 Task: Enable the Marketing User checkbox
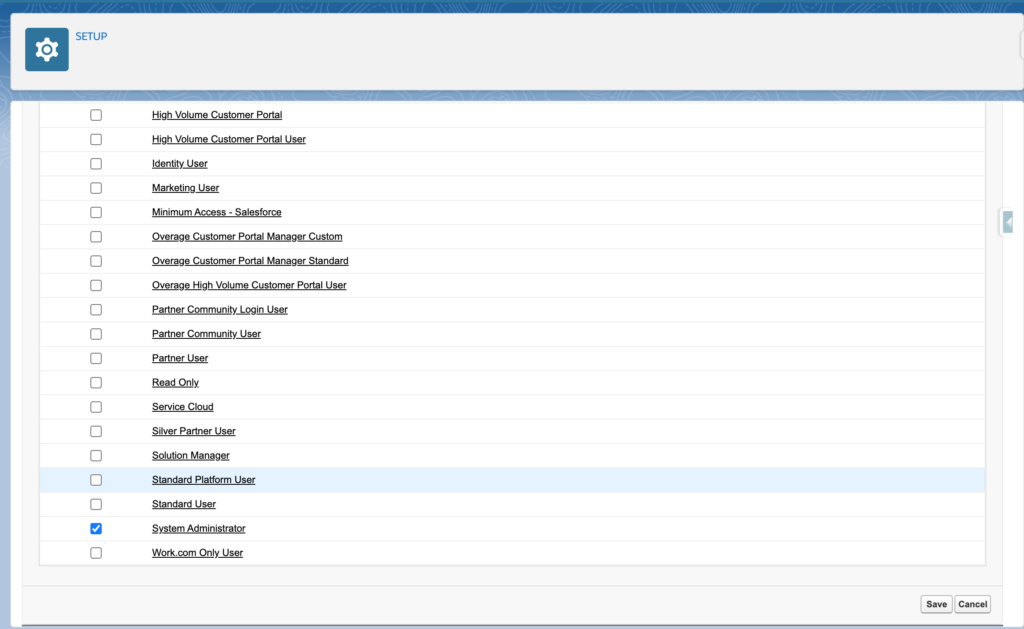[x=95, y=187]
